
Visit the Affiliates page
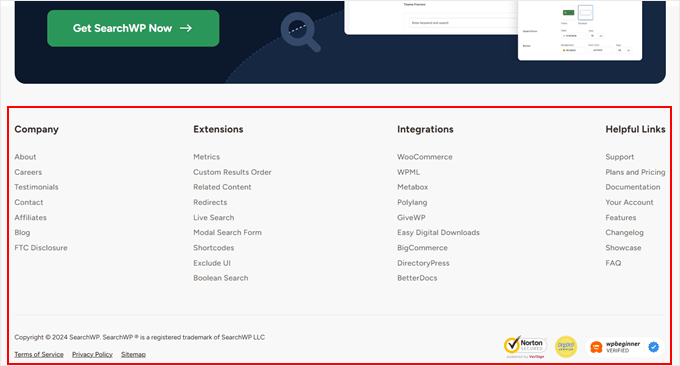(30, 218)
